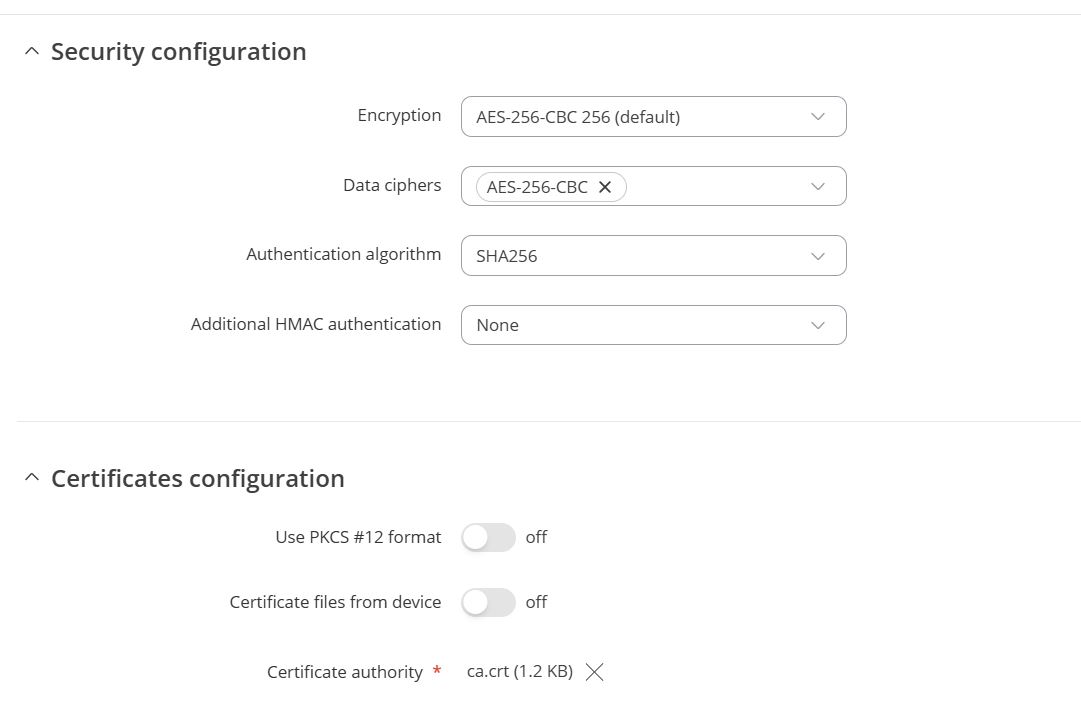
Task: Enable Use PKCS #12 format
Action: coord(488,537)
